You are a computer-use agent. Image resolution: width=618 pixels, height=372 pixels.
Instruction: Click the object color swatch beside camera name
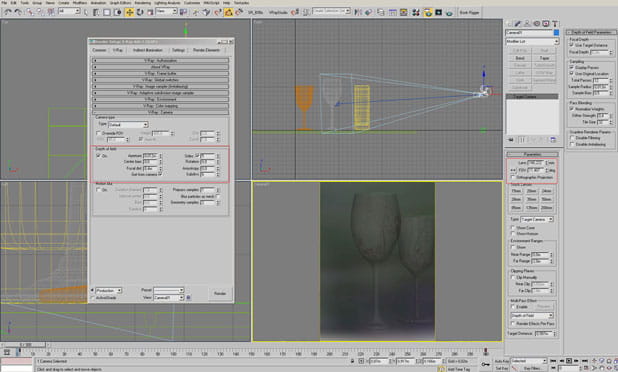tap(556, 32)
